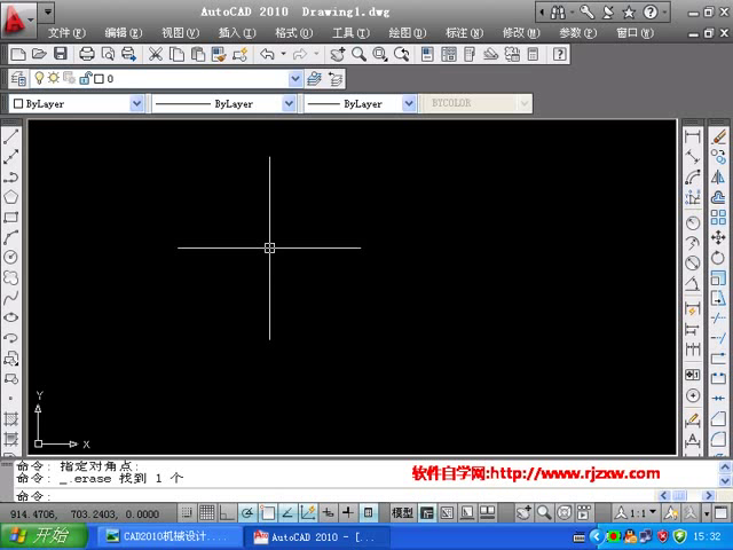The height and width of the screenshot is (550, 733).
Task: Choose the Mirror modify tool
Action: click(719, 177)
